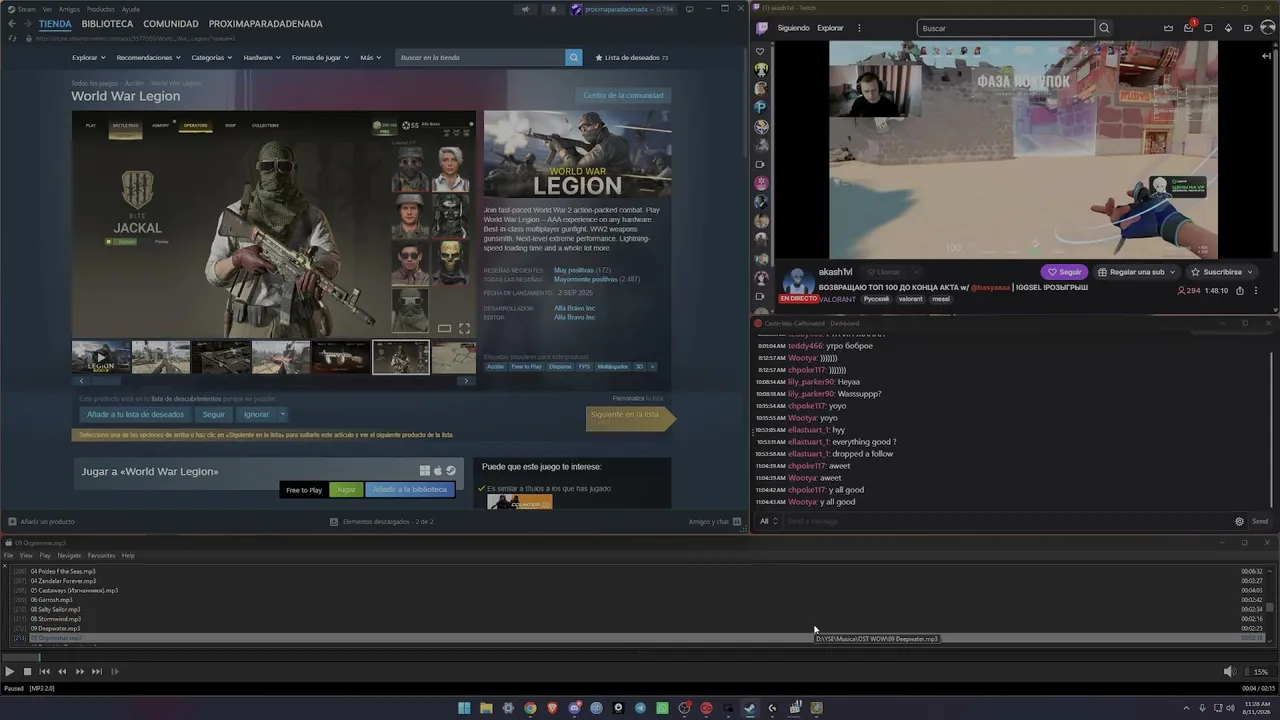The height and width of the screenshot is (720, 1280).
Task: Expand the Más store menu
Action: point(370,58)
